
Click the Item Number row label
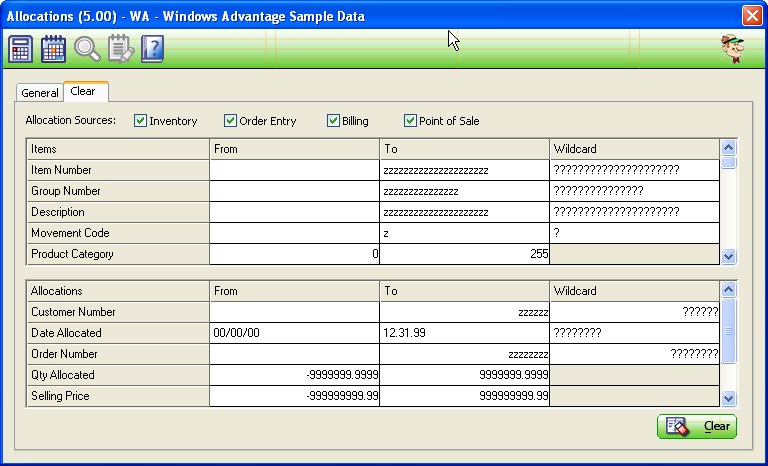(118, 170)
